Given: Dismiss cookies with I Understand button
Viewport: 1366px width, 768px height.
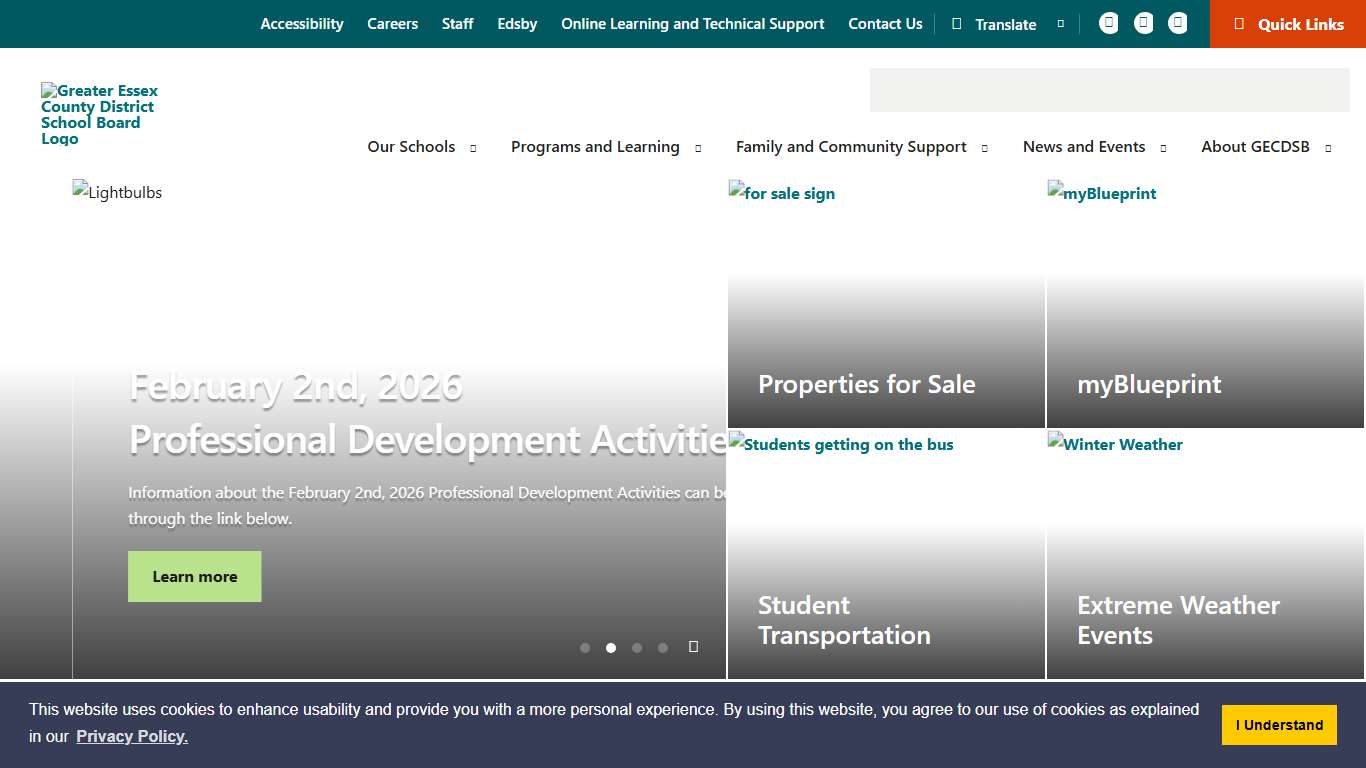Looking at the screenshot, I should pyautogui.click(x=1279, y=724).
